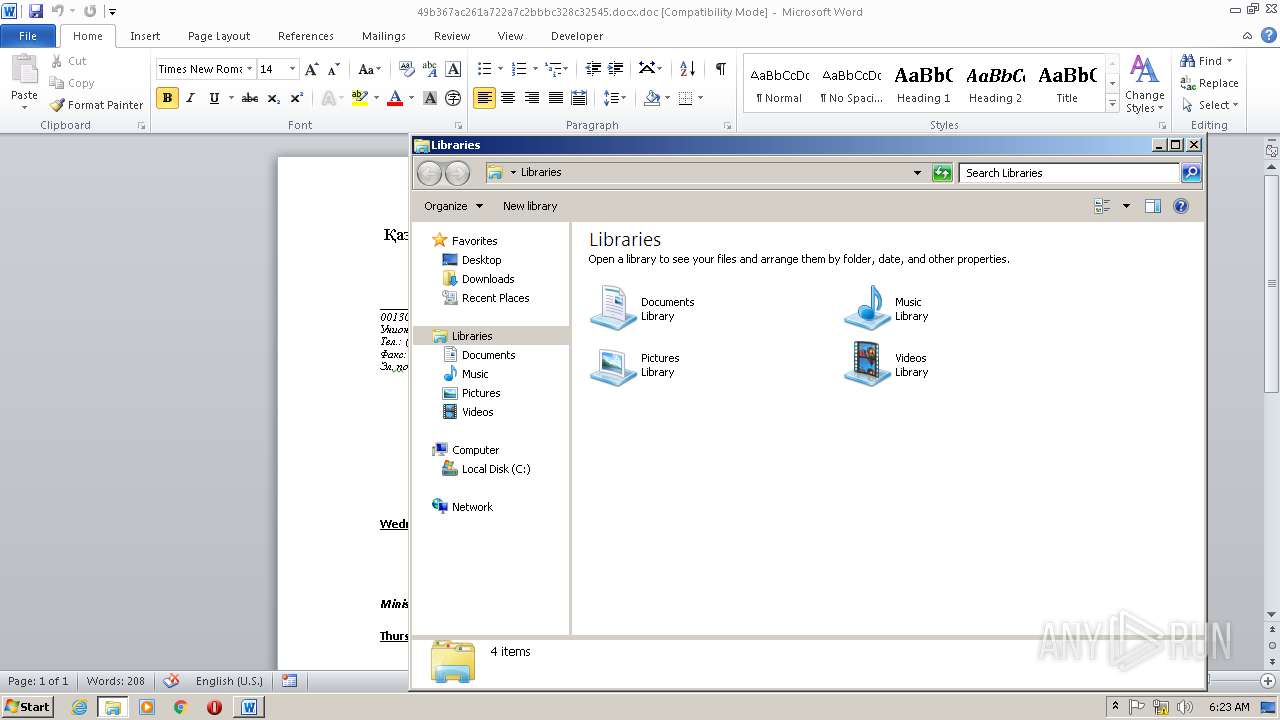This screenshot has width=1280, height=720.
Task: Open the Libraries address bar history dropdown
Action: coord(917,173)
